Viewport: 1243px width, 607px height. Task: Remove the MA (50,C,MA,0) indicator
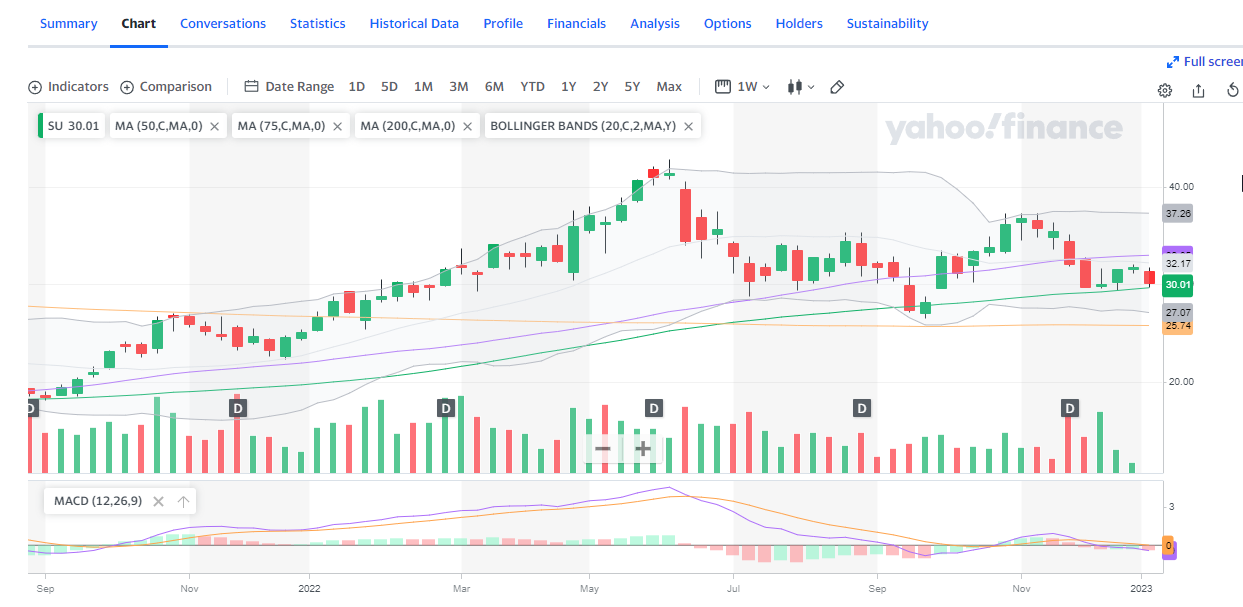(x=214, y=127)
